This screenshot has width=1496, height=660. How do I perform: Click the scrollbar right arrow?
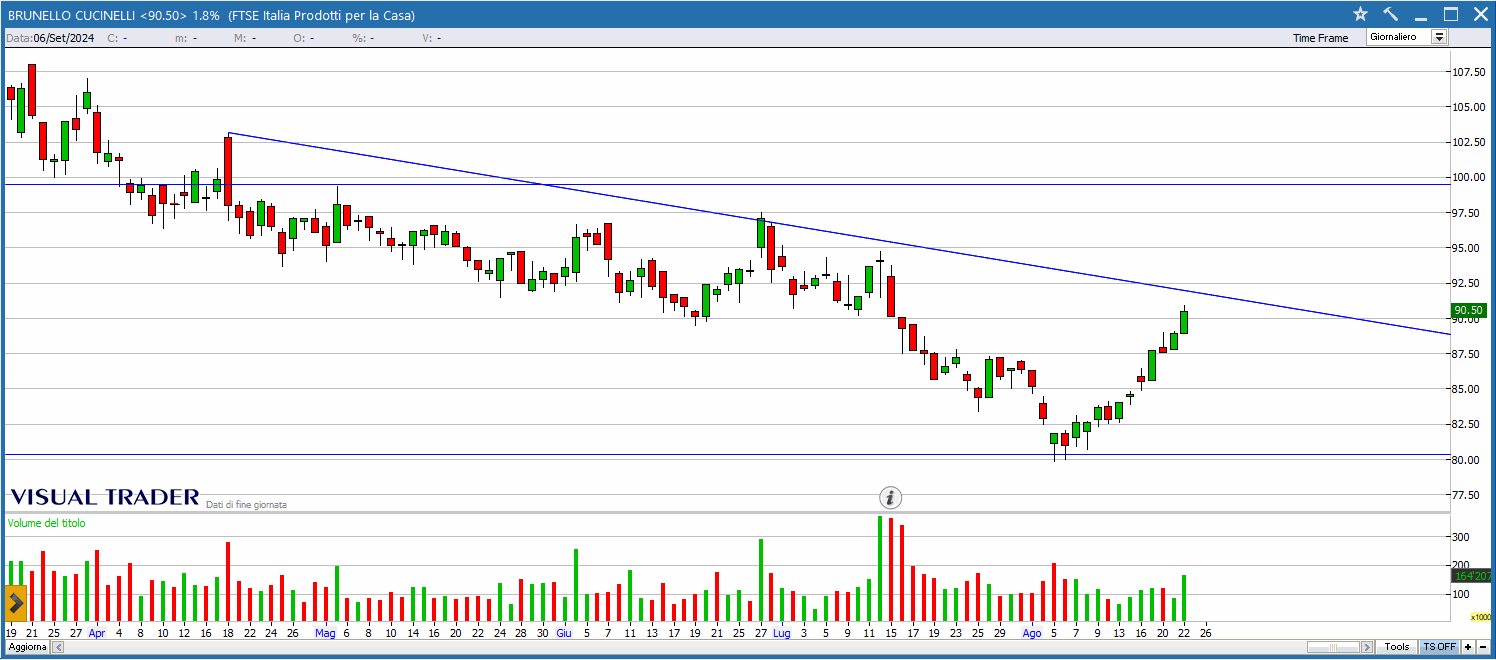1368,647
